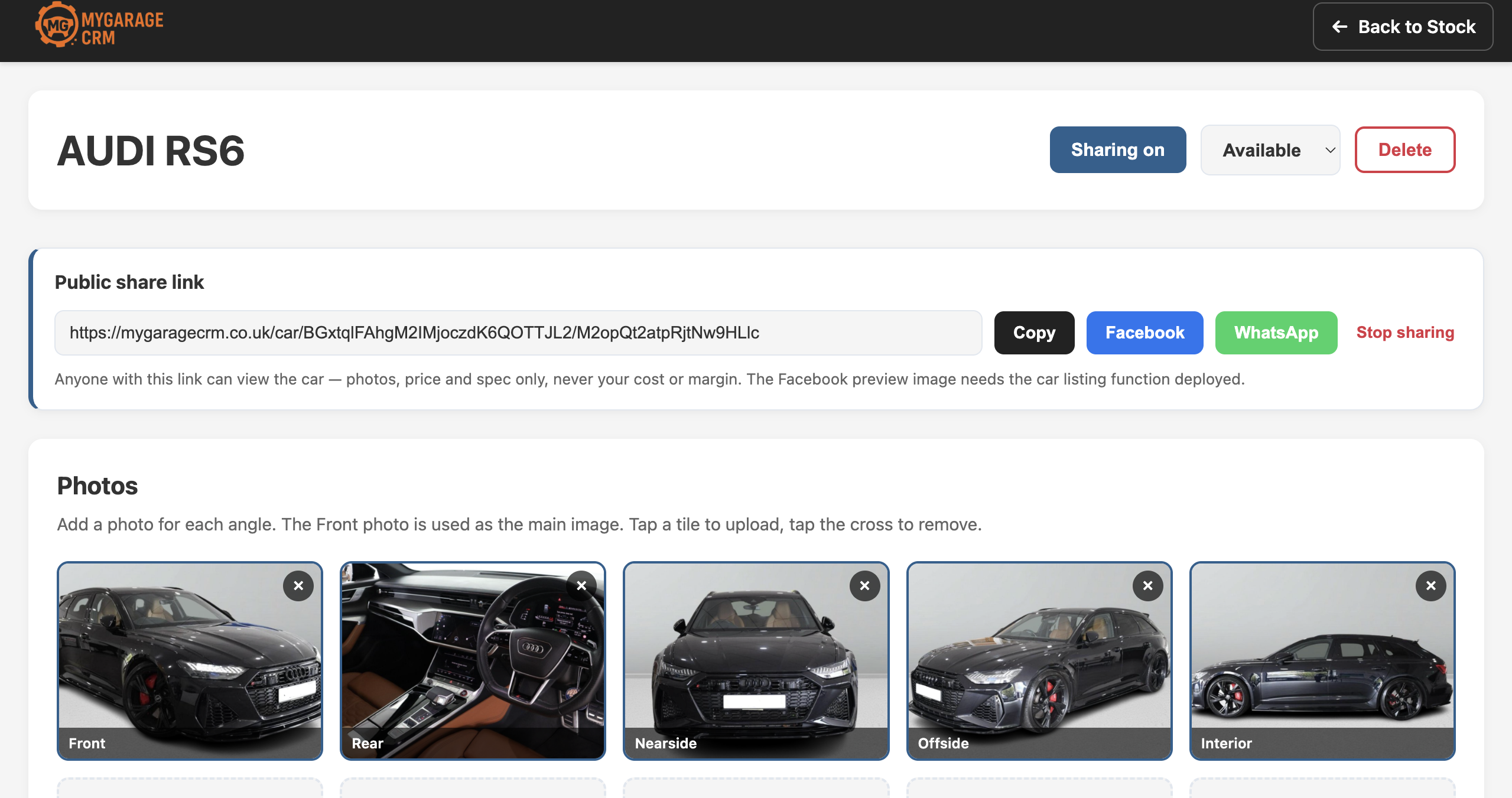This screenshot has width=1512, height=798.
Task: Remove the Offside photo with cross
Action: click(x=1147, y=586)
